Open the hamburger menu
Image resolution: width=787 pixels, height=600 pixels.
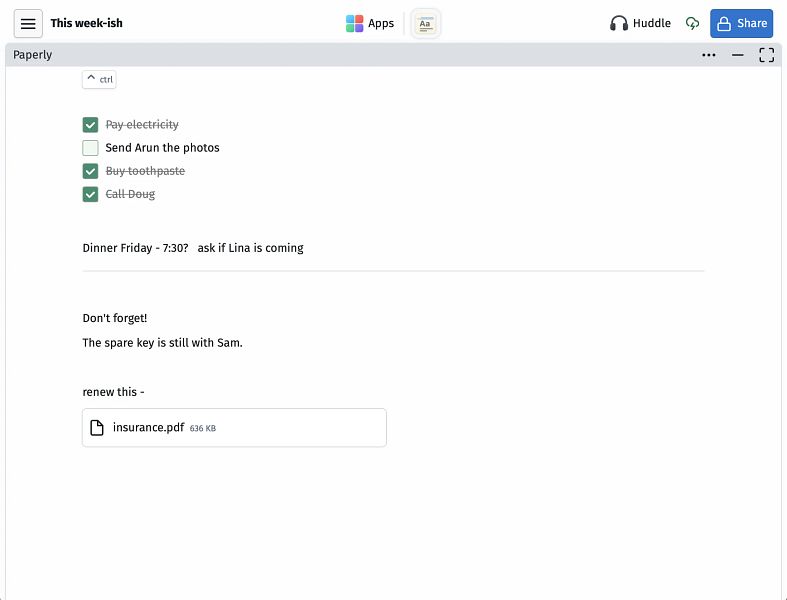click(x=28, y=23)
